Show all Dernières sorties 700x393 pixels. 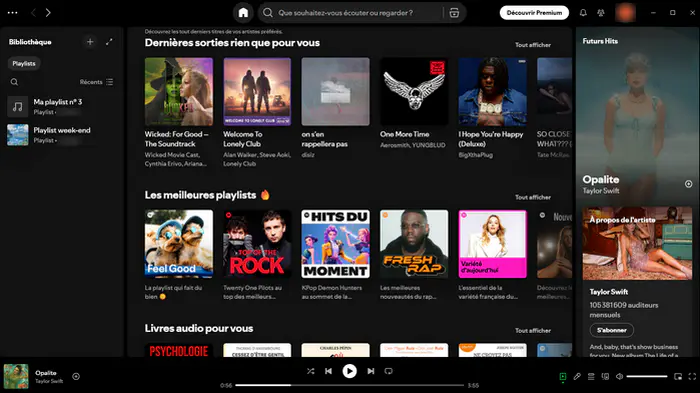pyautogui.click(x=533, y=45)
